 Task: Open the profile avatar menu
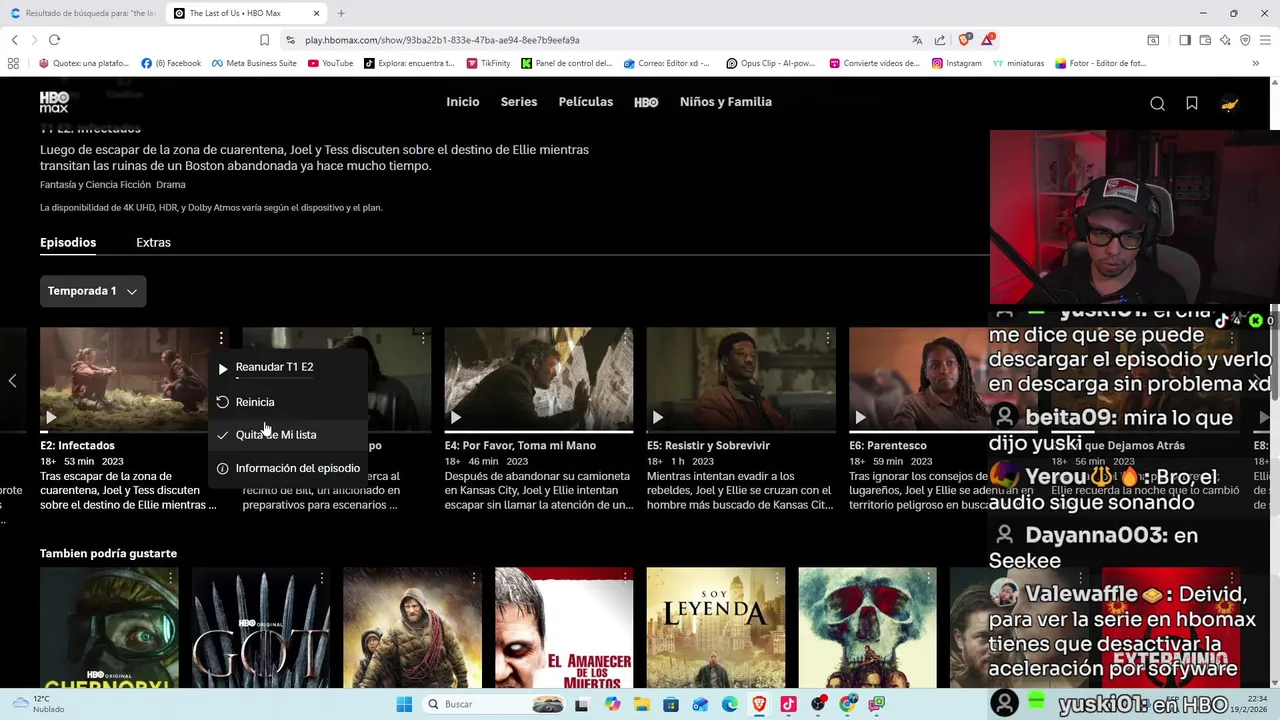(1229, 103)
